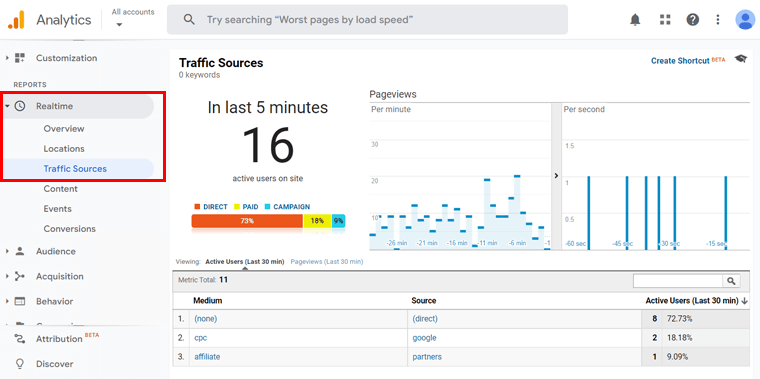The image size is (760, 379).
Task: Click the Discover lightbulb icon
Action: (x=20, y=363)
